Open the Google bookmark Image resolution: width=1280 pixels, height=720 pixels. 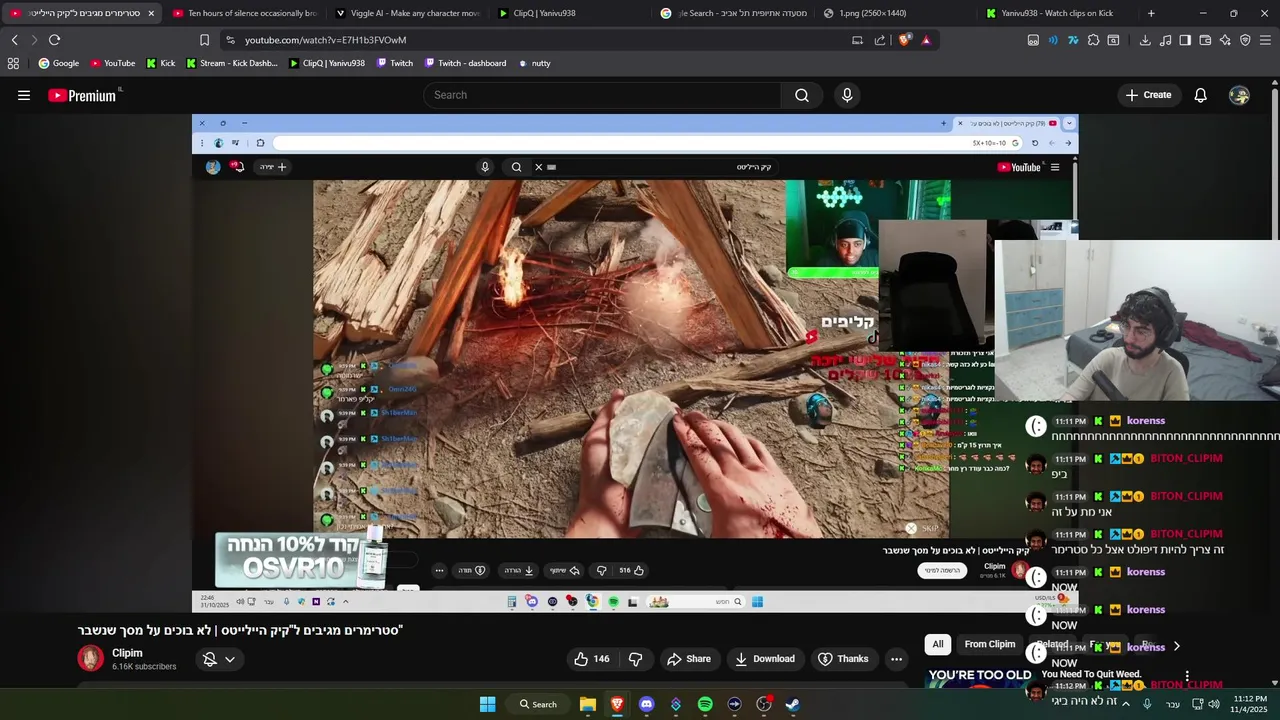click(x=58, y=63)
